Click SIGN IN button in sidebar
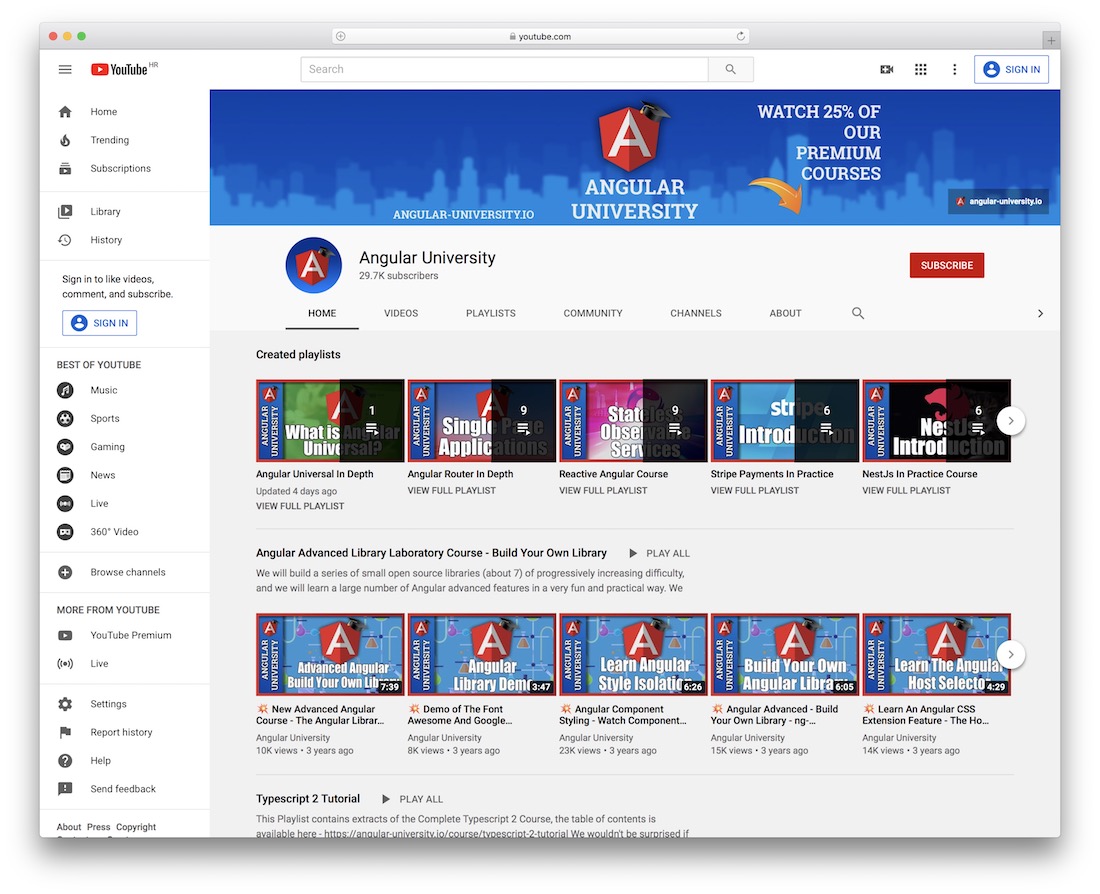The image size is (1100, 894). 100,323
